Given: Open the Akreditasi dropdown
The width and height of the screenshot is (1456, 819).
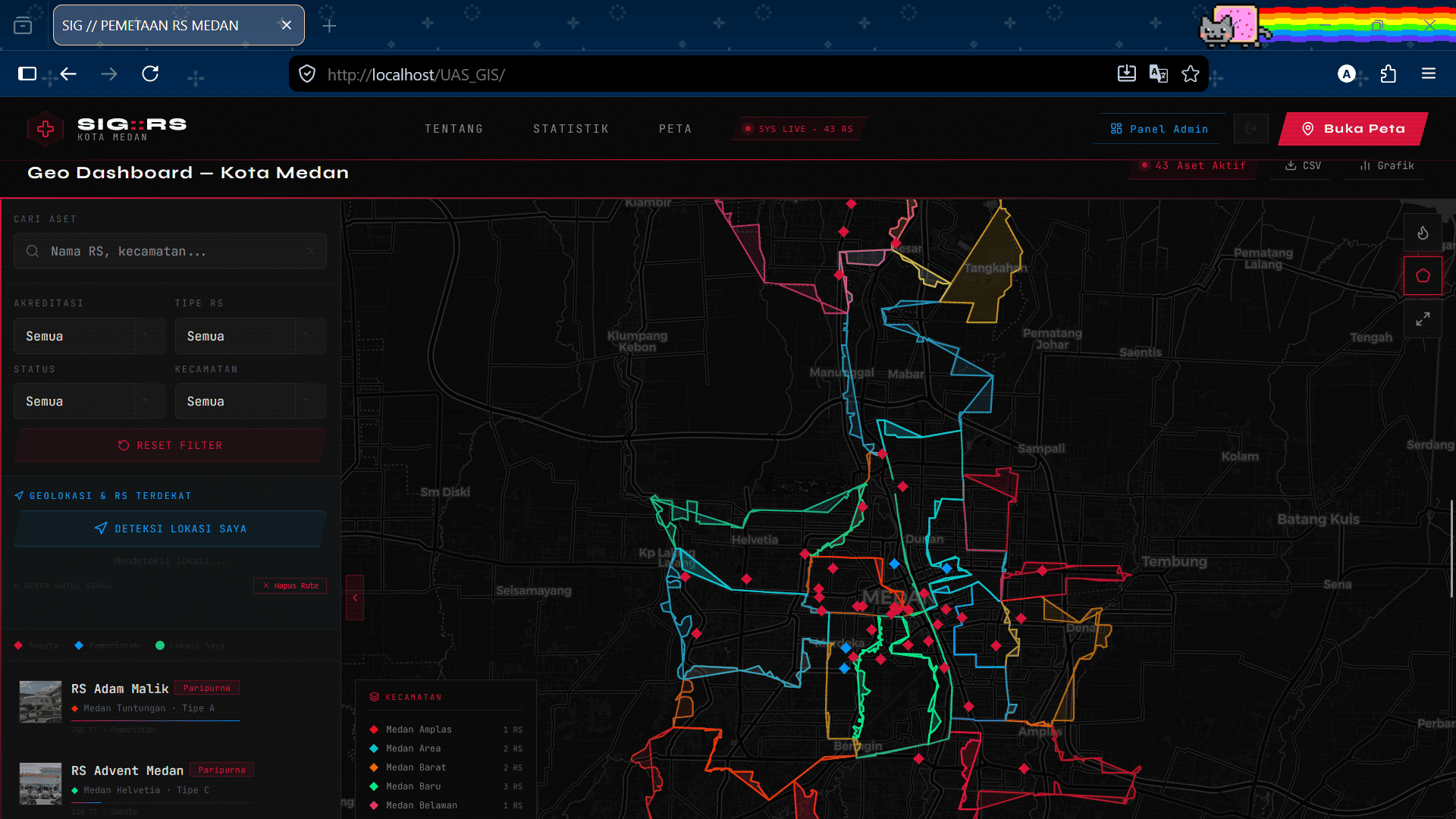Looking at the screenshot, I should pyautogui.click(x=89, y=336).
